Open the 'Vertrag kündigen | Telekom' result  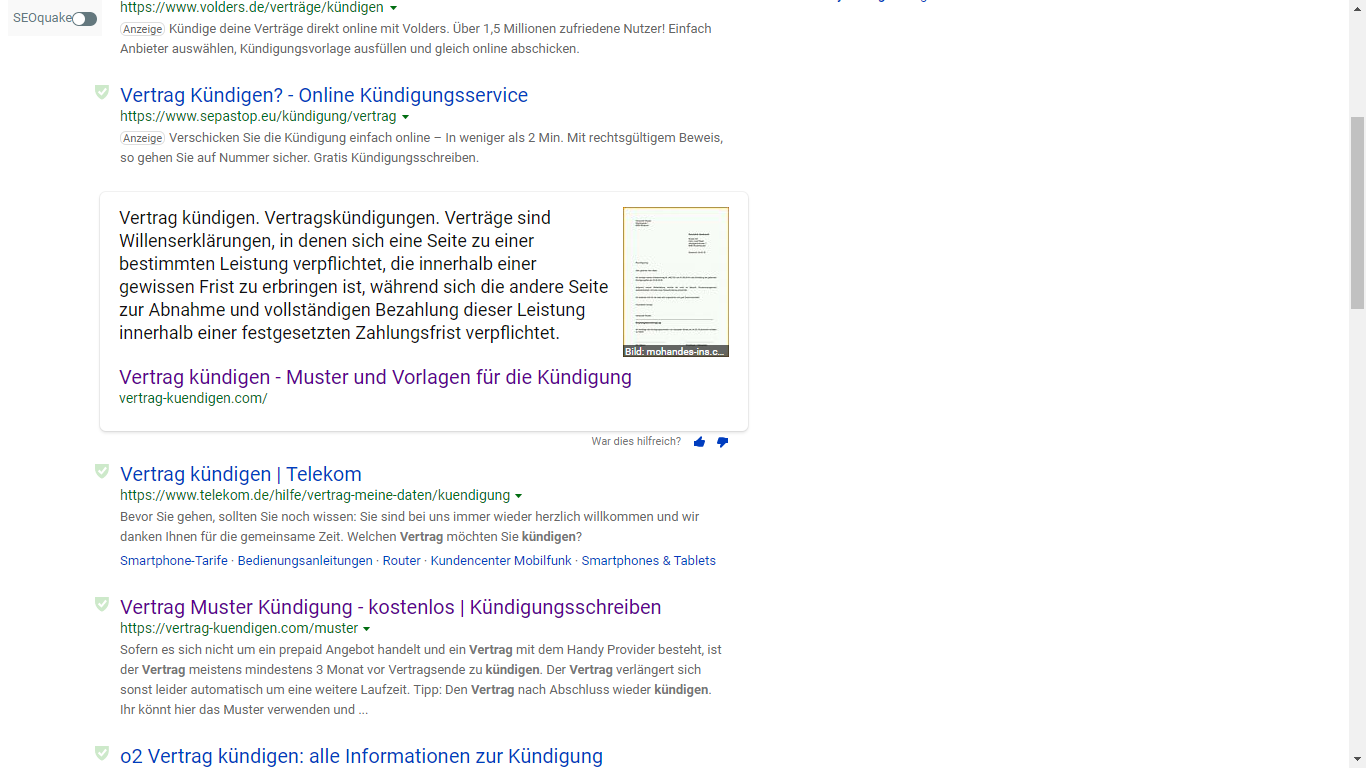pos(241,474)
